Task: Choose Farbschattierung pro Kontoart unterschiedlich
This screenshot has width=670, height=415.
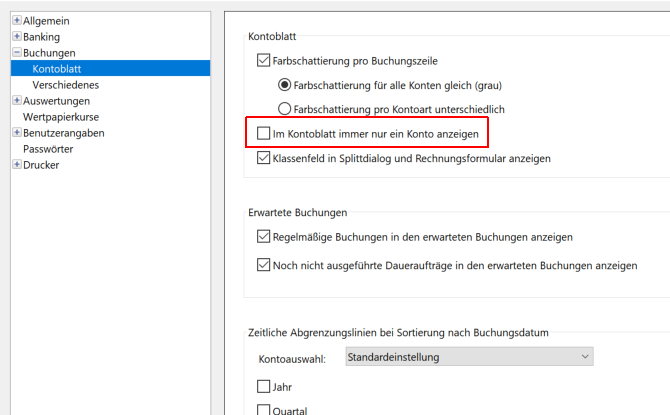Action: [285, 109]
